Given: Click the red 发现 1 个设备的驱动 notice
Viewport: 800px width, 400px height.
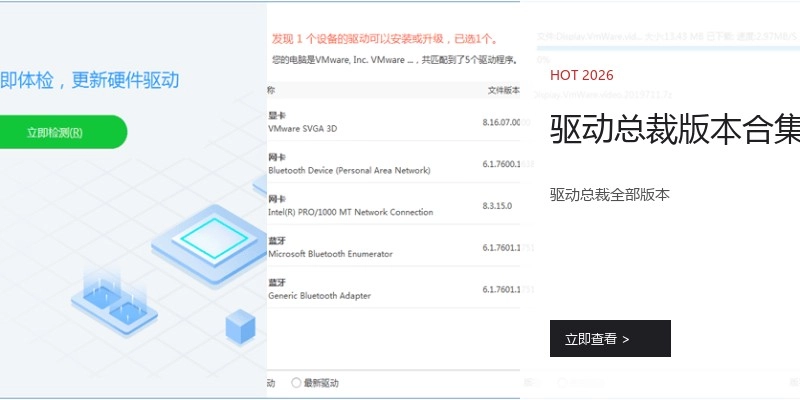Looking at the screenshot, I should [385, 39].
